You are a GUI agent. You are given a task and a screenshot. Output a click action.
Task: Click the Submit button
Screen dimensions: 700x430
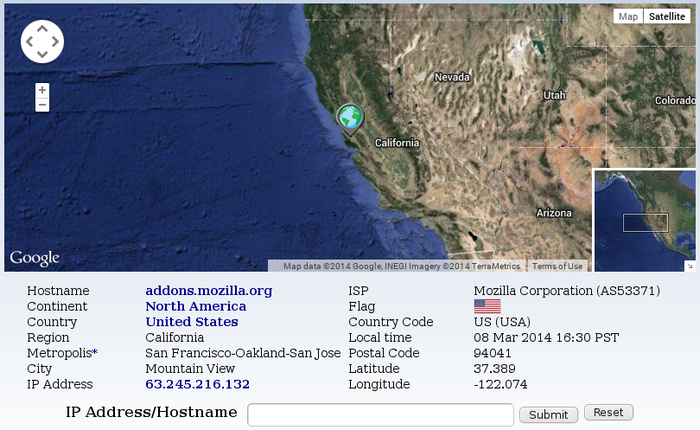point(548,415)
